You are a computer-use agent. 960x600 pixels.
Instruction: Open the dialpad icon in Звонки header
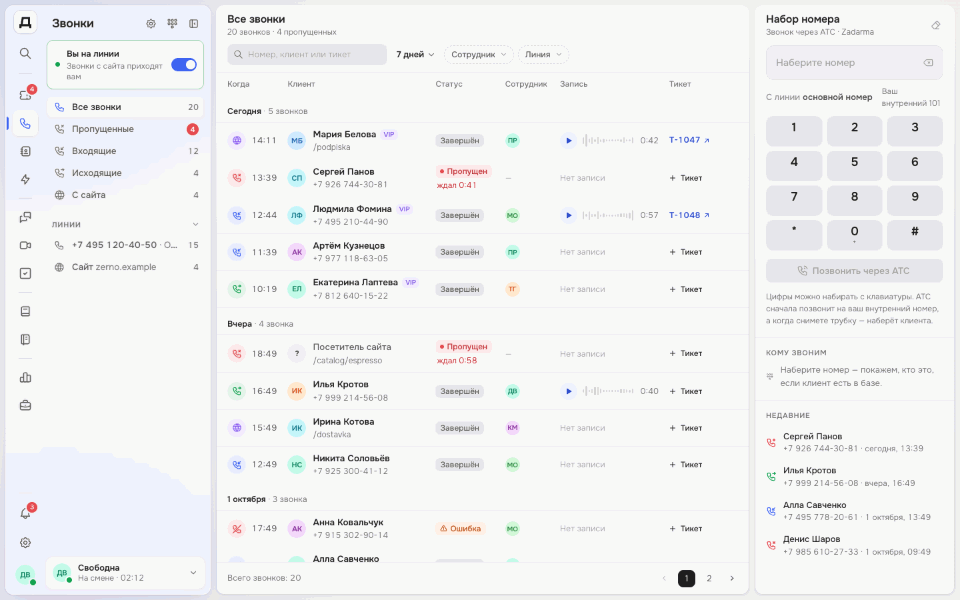[172, 23]
